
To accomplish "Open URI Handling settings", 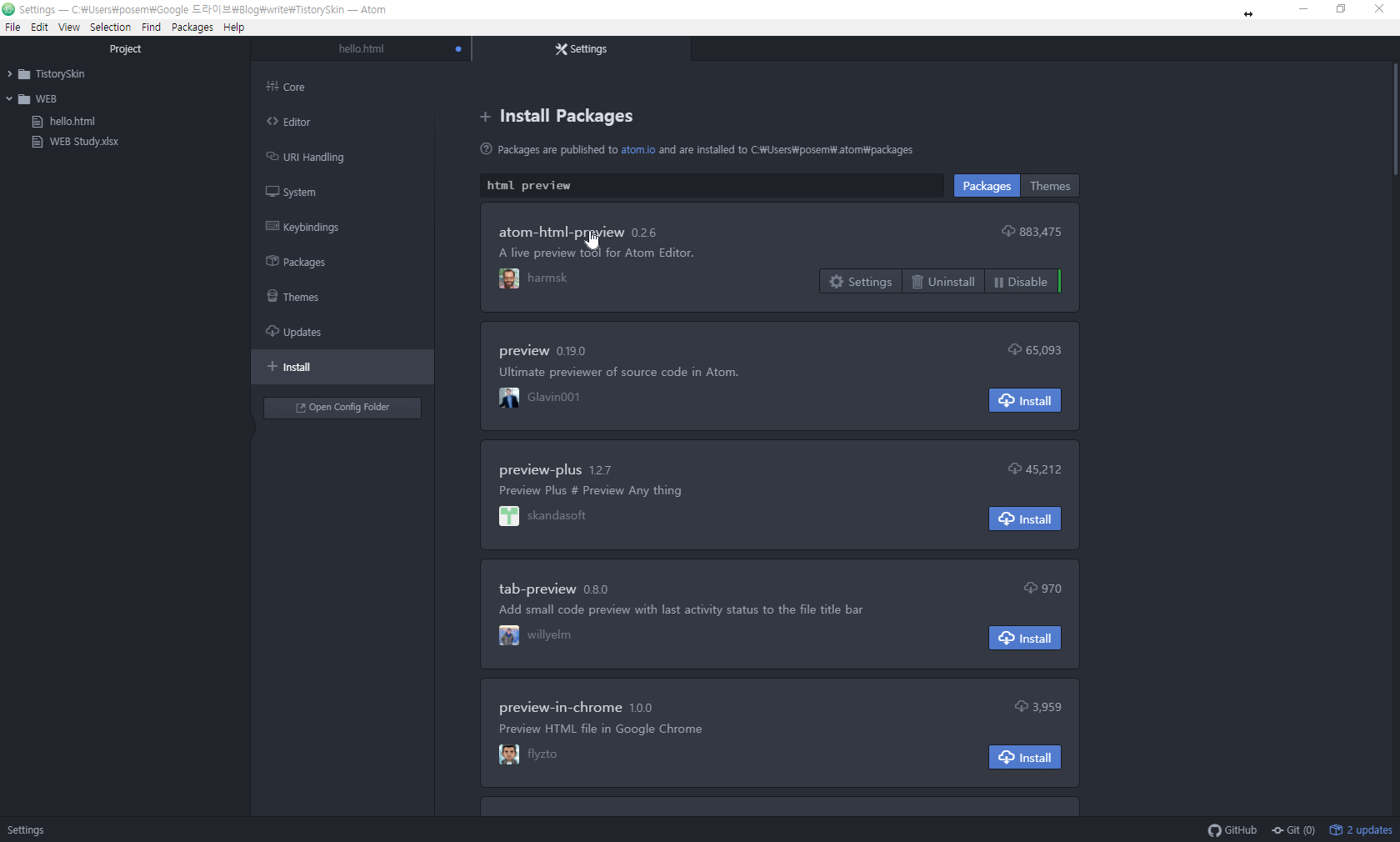I will click(x=342, y=157).
